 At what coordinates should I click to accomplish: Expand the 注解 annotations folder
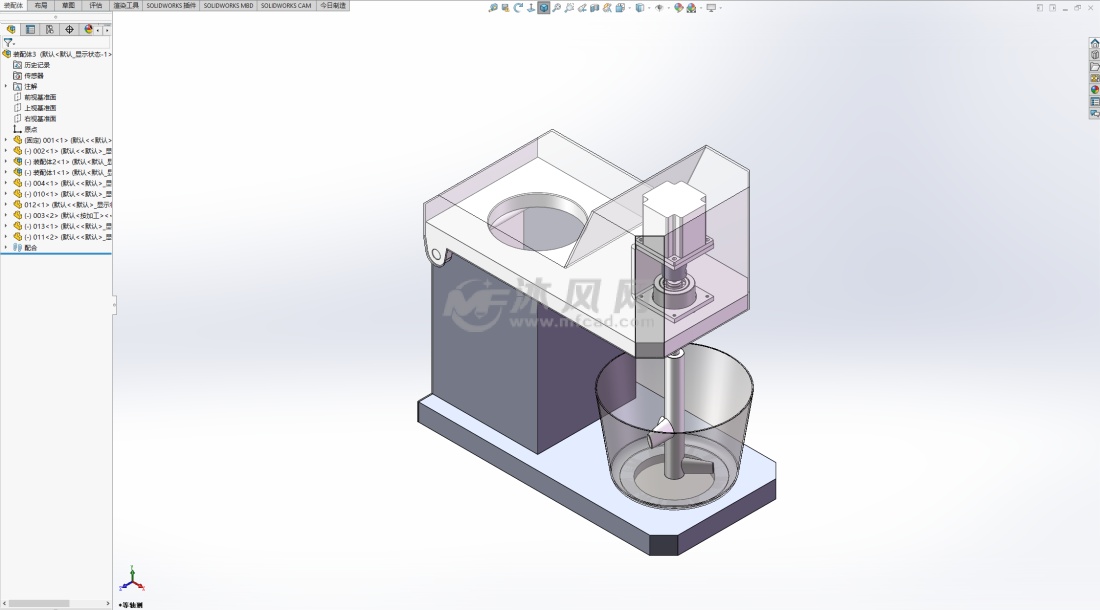(6, 86)
